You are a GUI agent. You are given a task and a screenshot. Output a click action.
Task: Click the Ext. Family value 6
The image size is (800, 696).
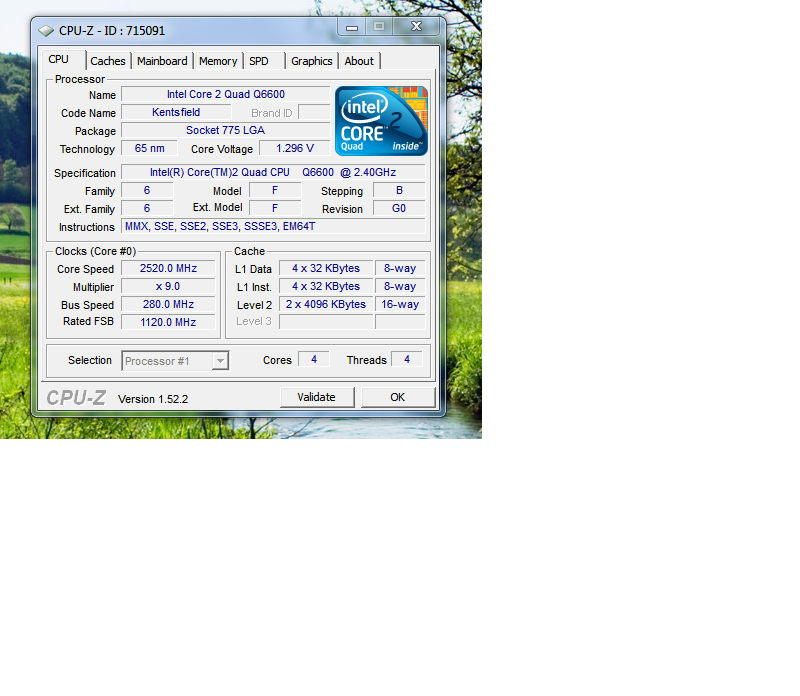tap(147, 208)
